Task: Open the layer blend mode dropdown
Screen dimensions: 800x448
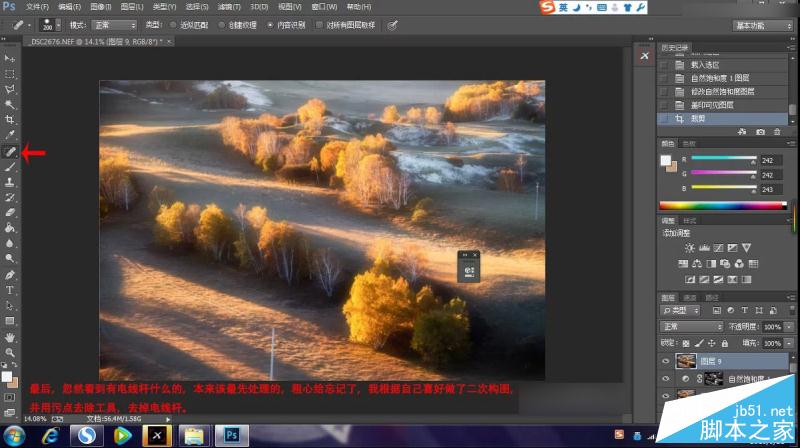Action: coord(692,327)
